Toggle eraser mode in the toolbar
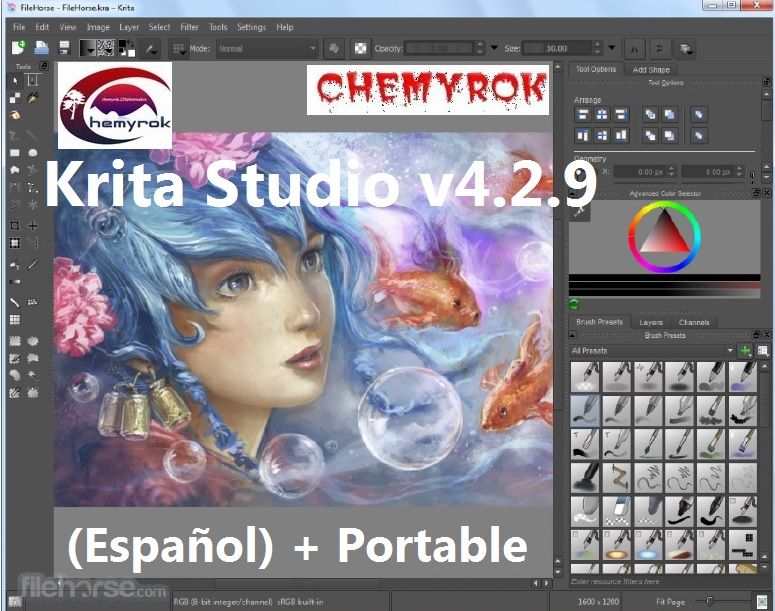 (x=334, y=48)
